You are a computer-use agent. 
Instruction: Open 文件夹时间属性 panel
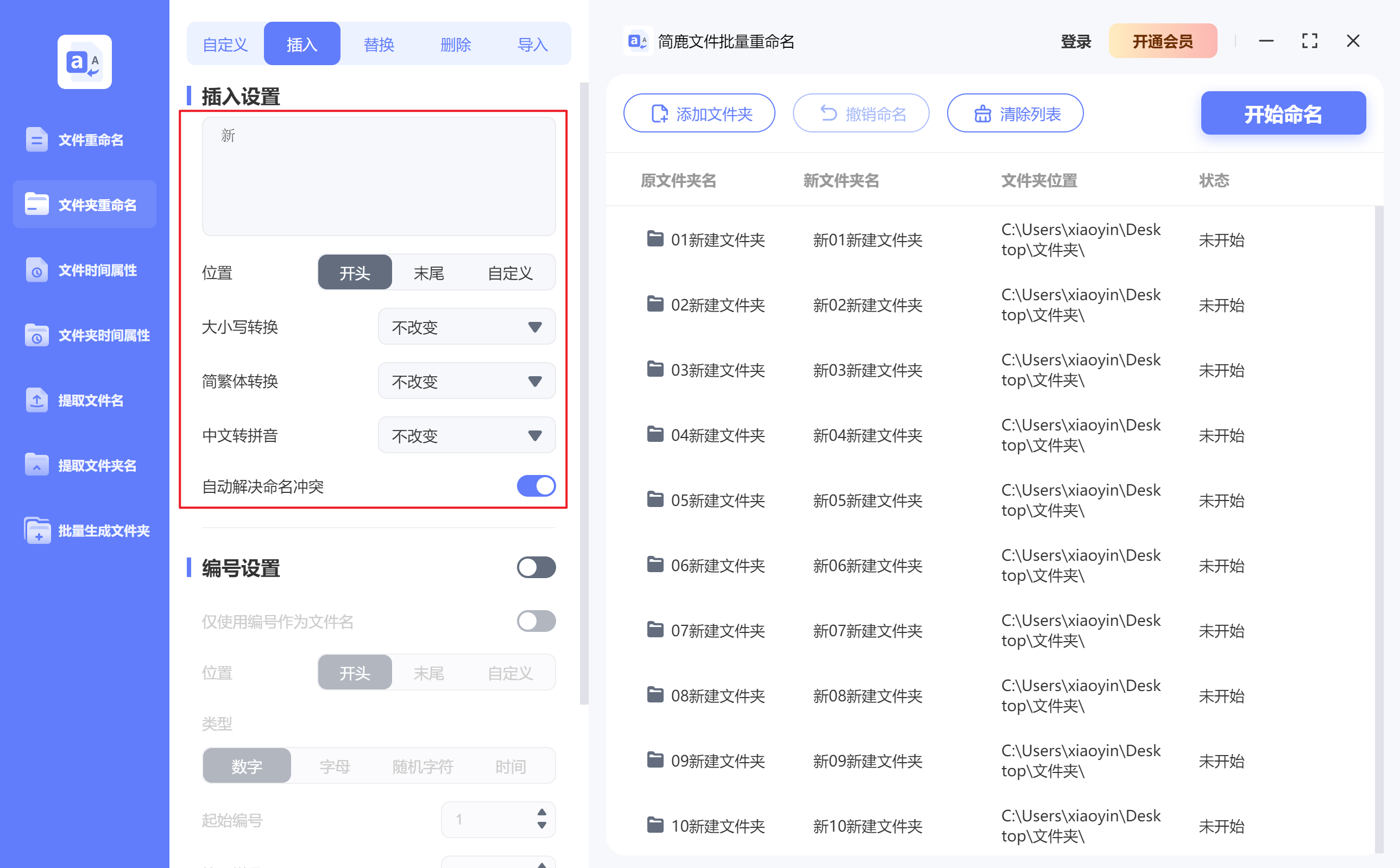(x=84, y=335)
